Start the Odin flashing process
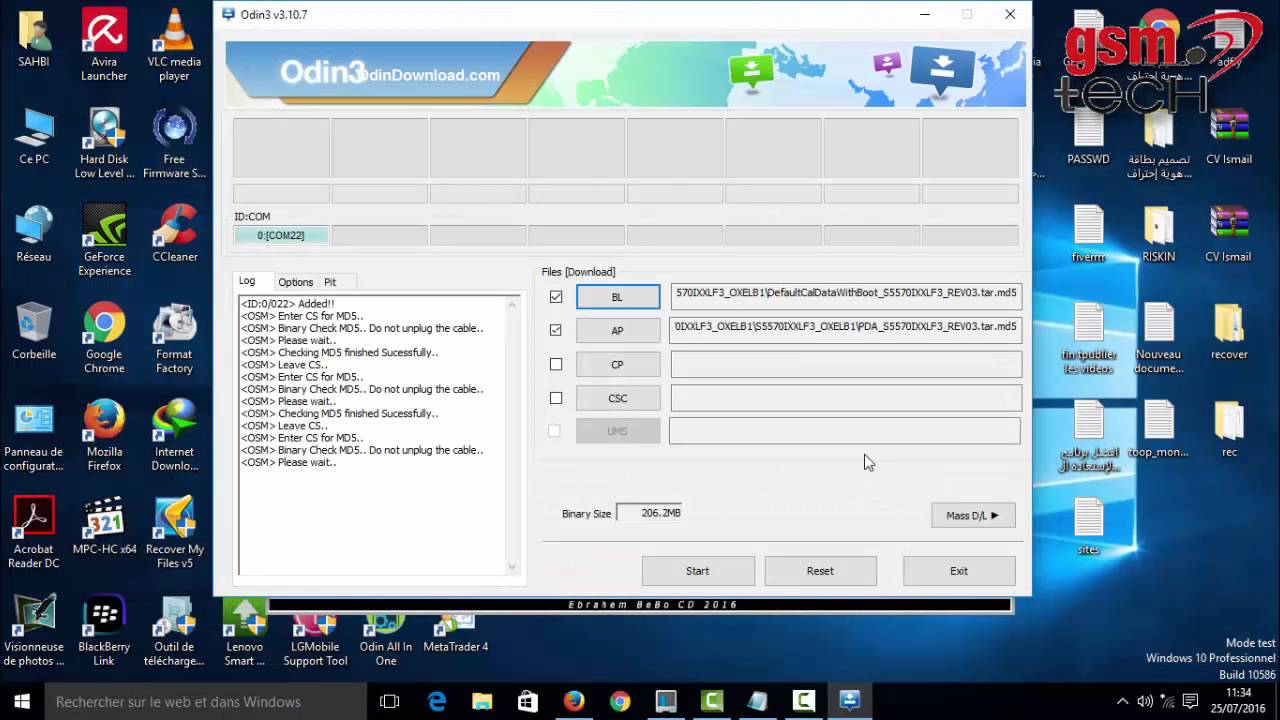 tap(698, 571)
